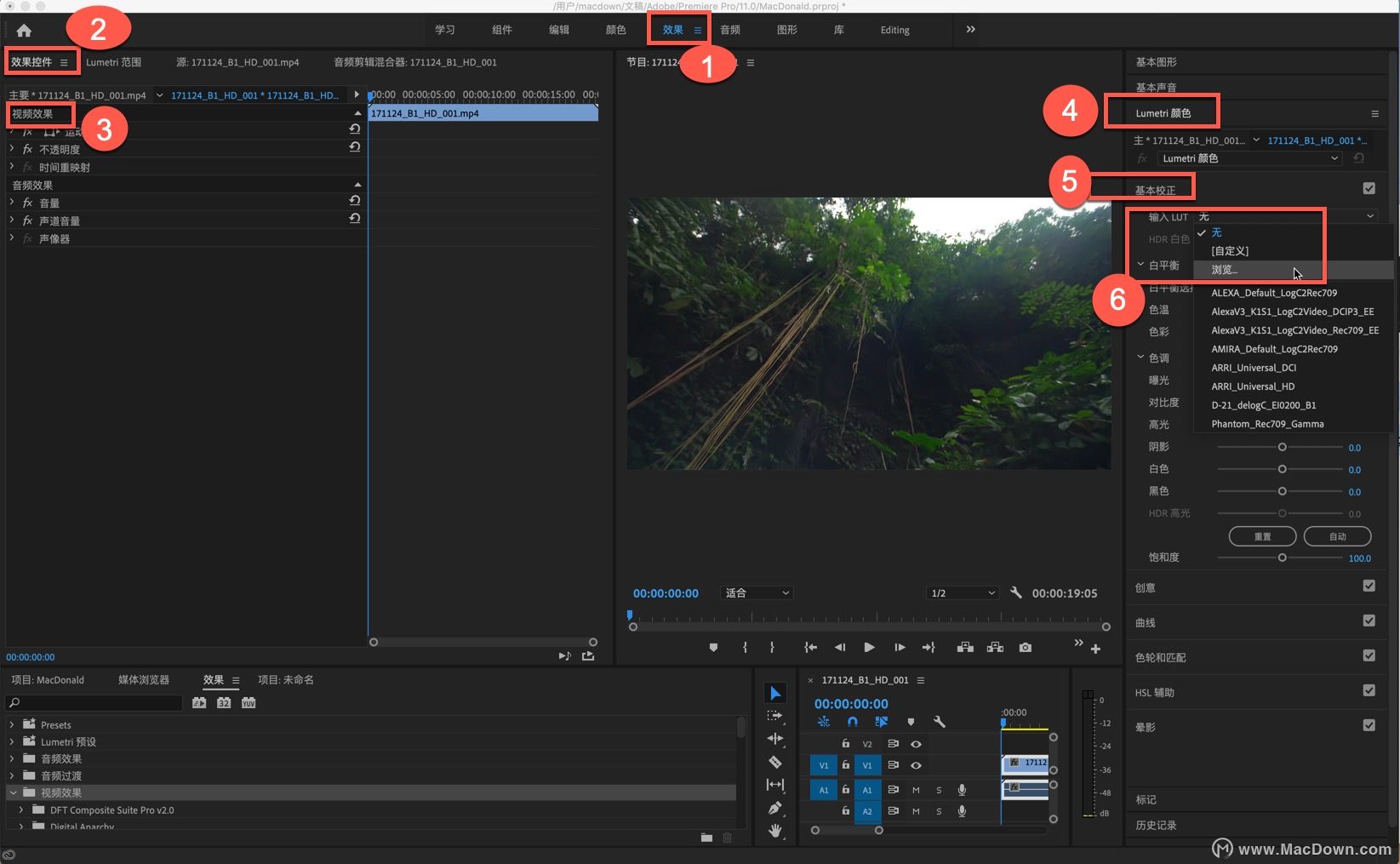Toggle Linked Selection in timeline
1400x864 pixels.
click(x=881, y=722)
